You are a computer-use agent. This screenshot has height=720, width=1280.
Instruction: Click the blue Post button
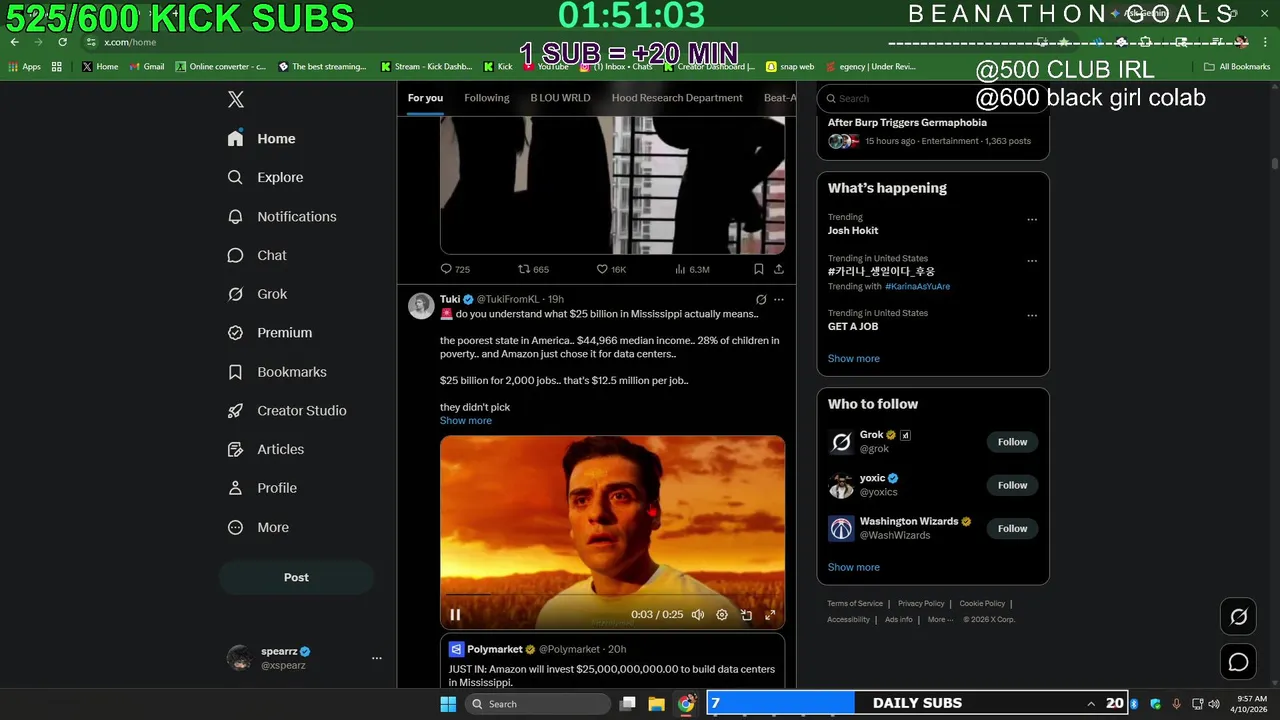296,577
